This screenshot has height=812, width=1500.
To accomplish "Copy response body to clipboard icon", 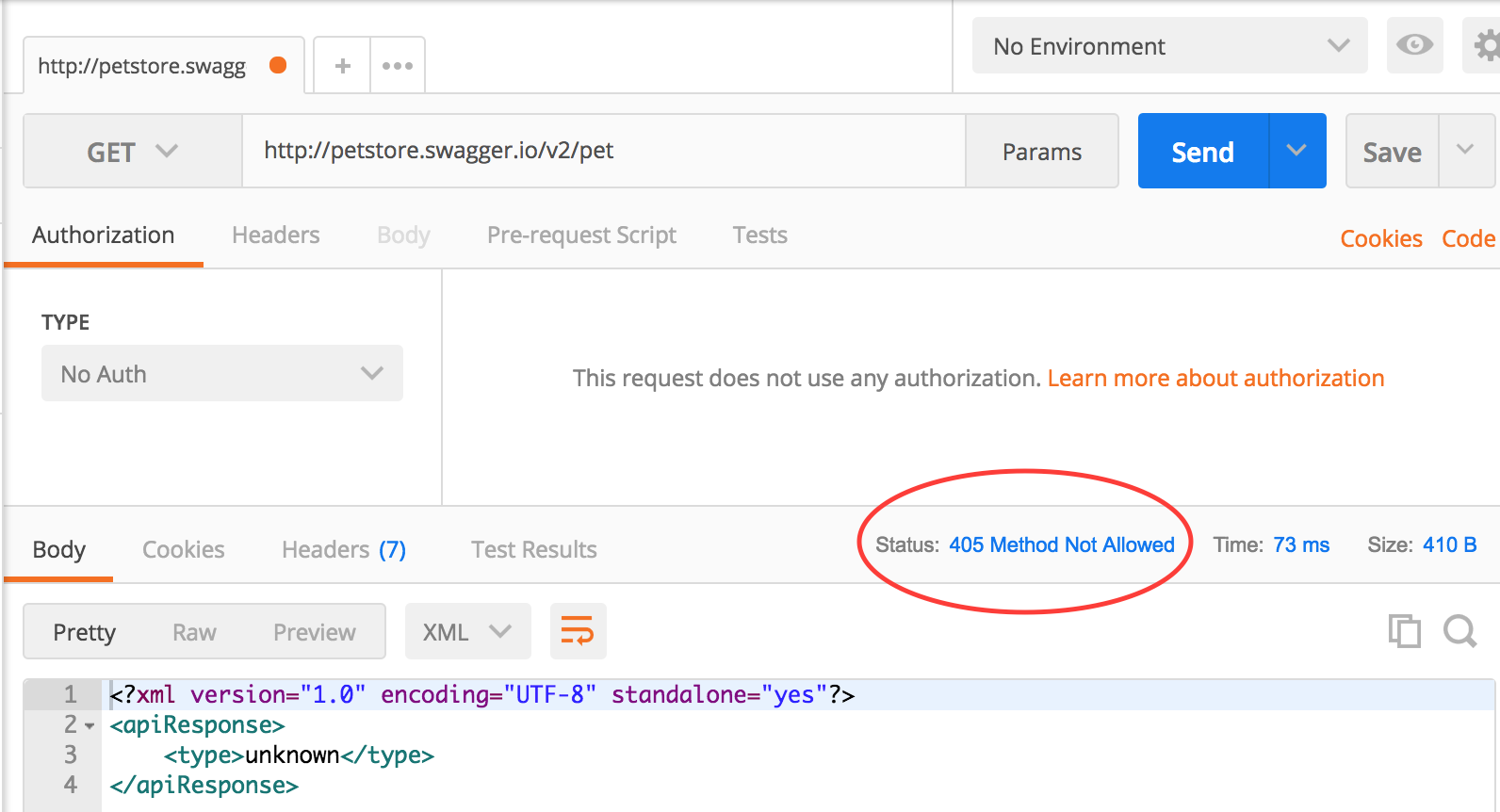I will click(x=1404, y=630).
